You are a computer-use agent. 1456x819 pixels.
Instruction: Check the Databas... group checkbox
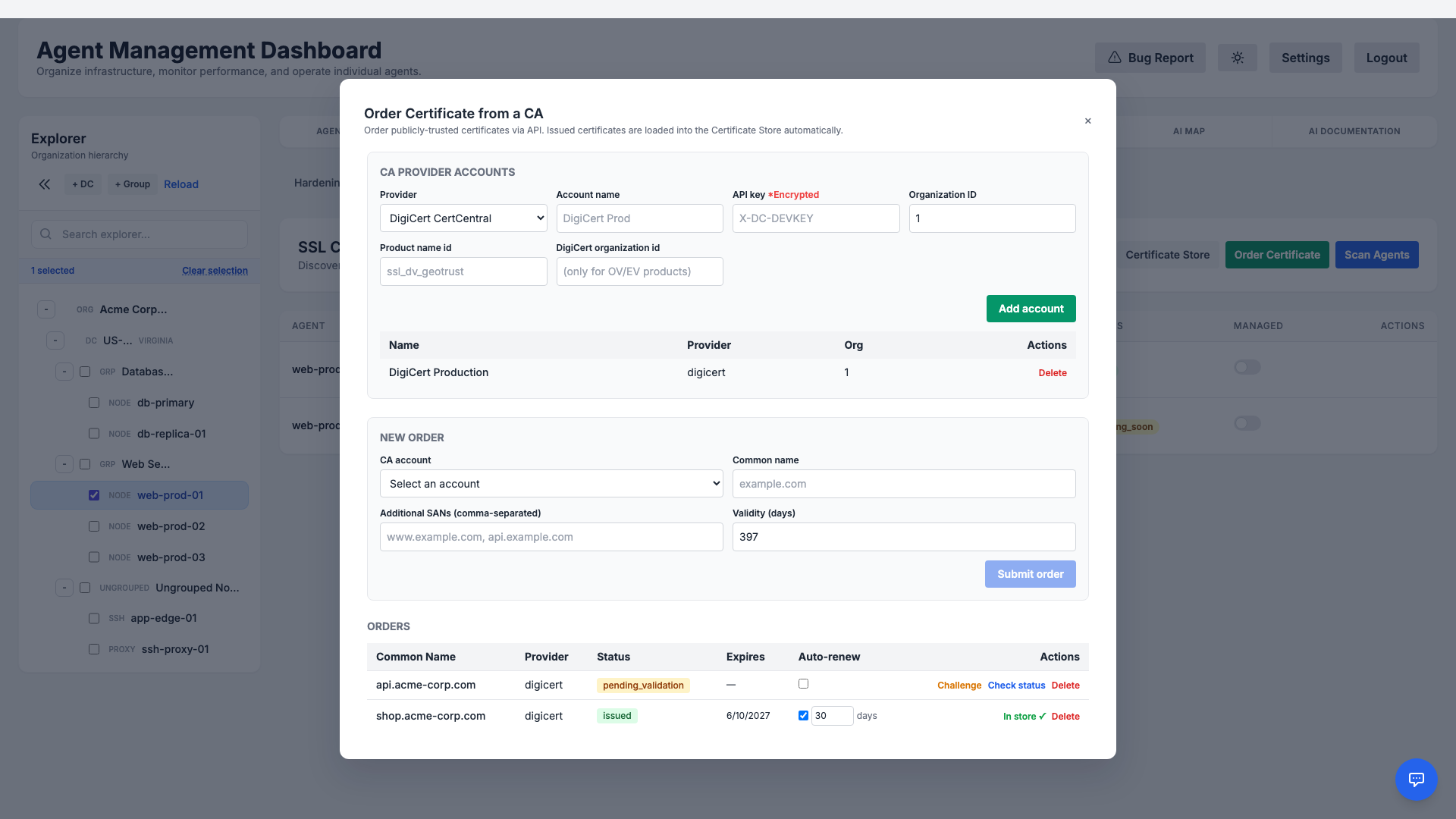pyautogui.click(x=85, y=372)
